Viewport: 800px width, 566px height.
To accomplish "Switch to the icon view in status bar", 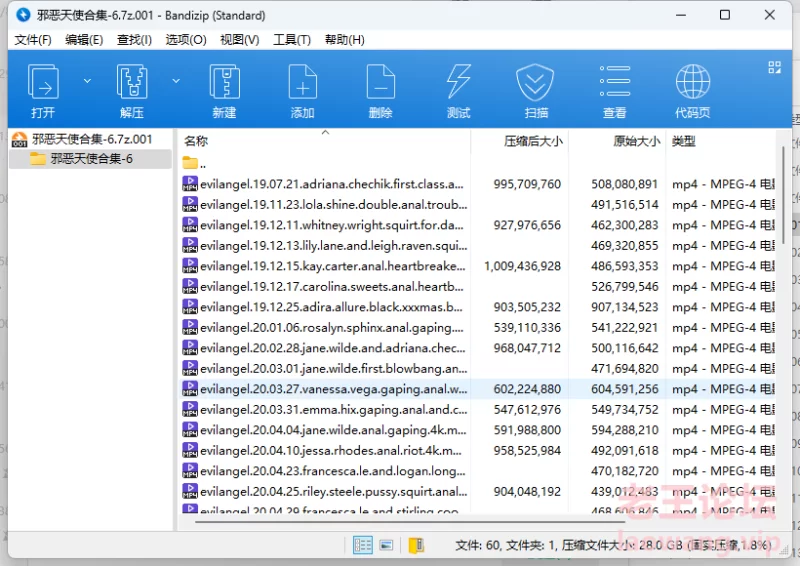I will (387, 545).
